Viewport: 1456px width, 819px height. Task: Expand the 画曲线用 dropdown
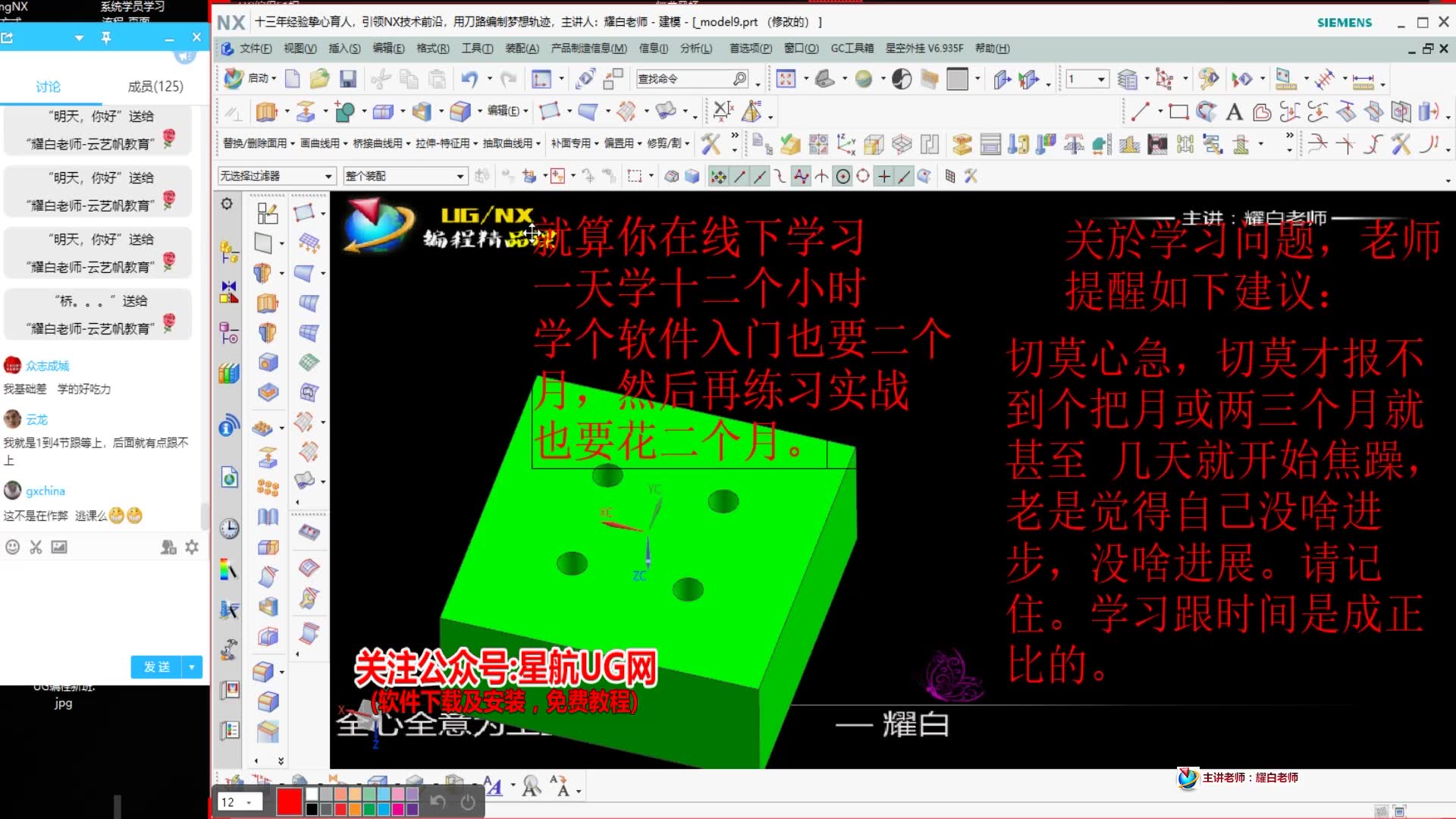[x=324, y=143]
